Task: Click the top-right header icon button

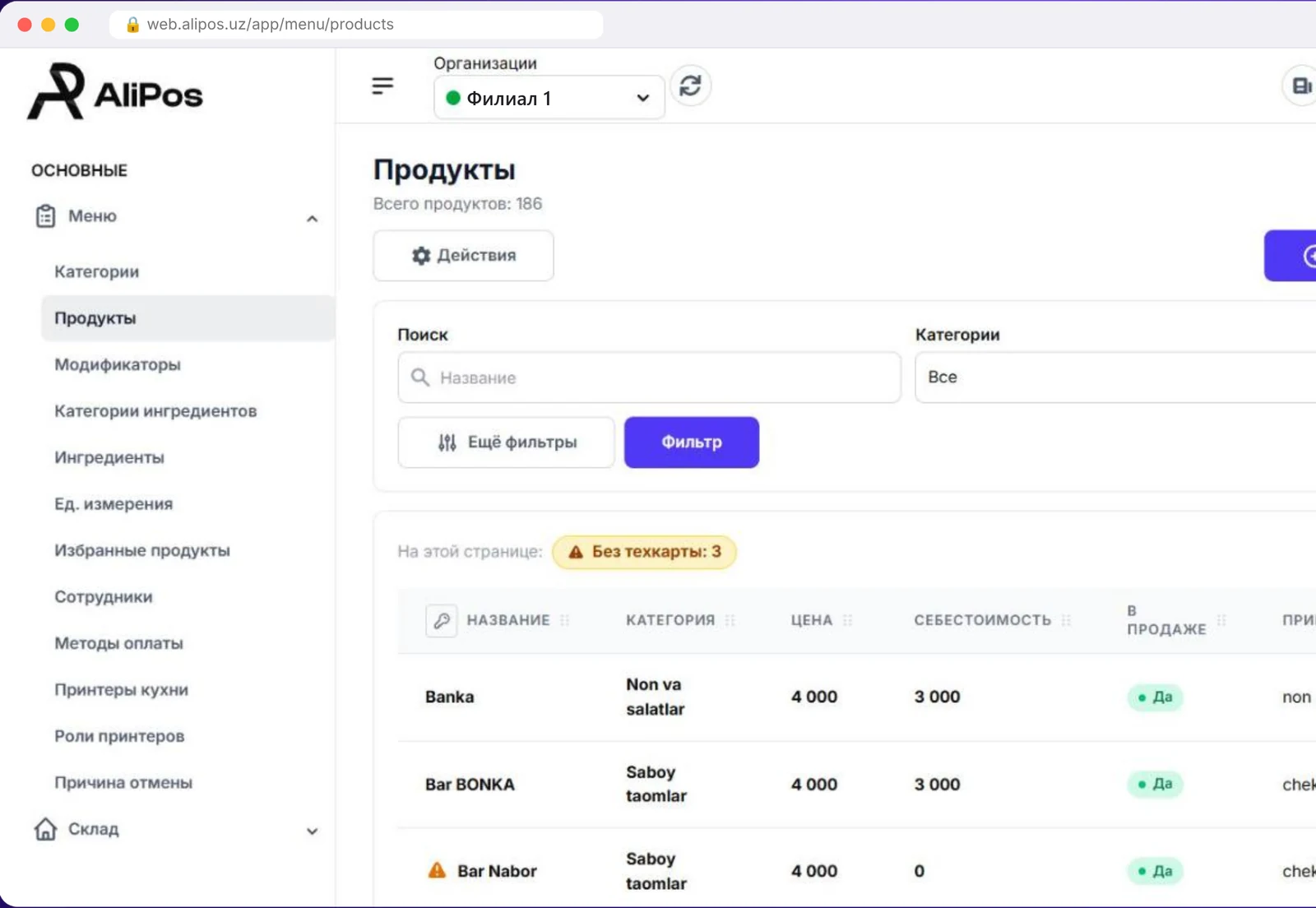Action: 1300,86
